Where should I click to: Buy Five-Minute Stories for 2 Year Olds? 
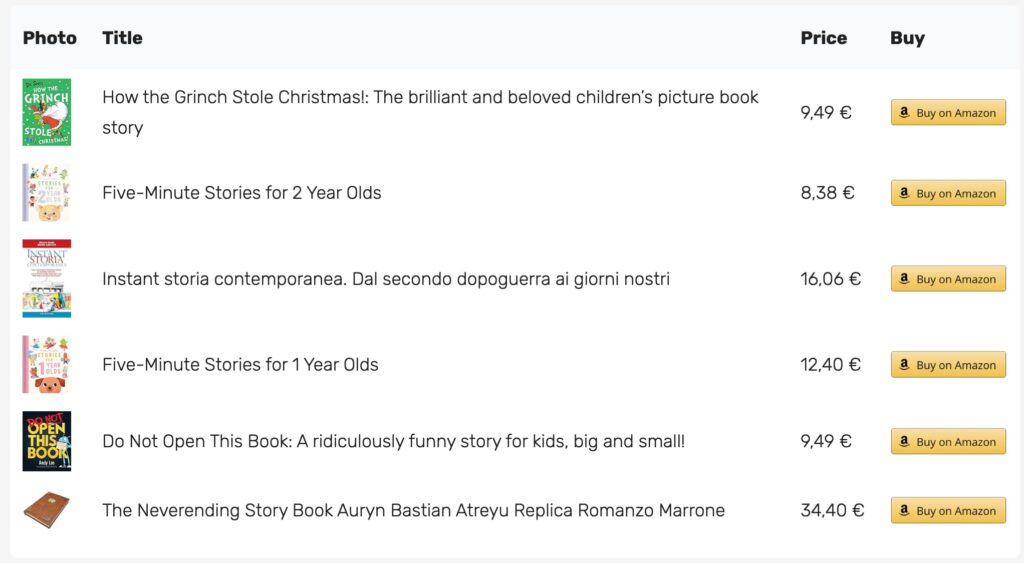click(x=948, y=193)
